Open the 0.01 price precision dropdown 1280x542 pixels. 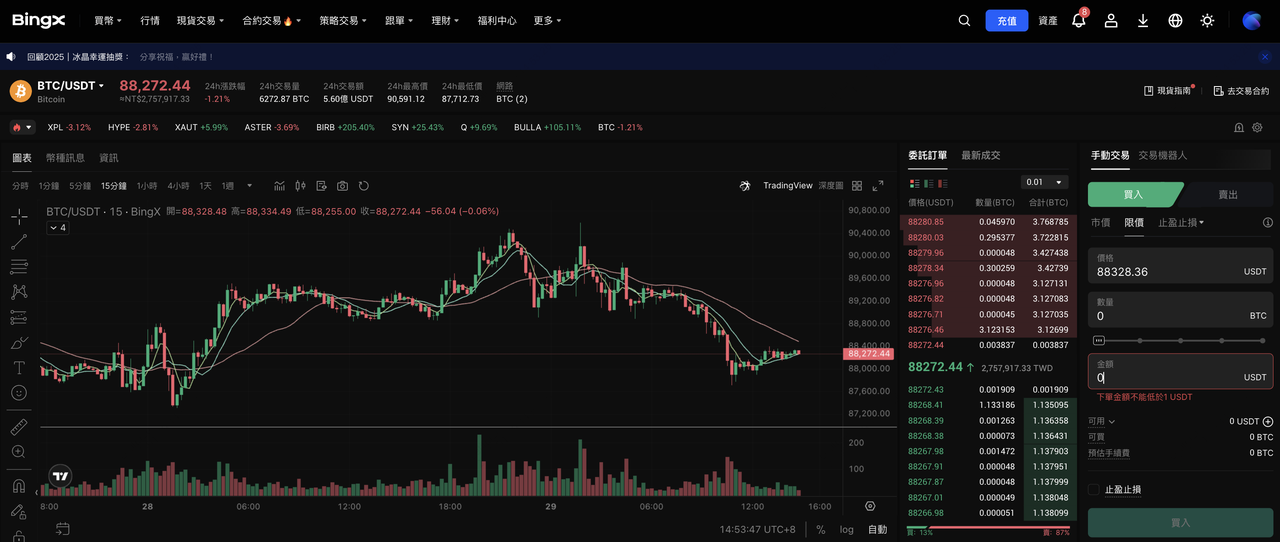(x=1043, y=182)
